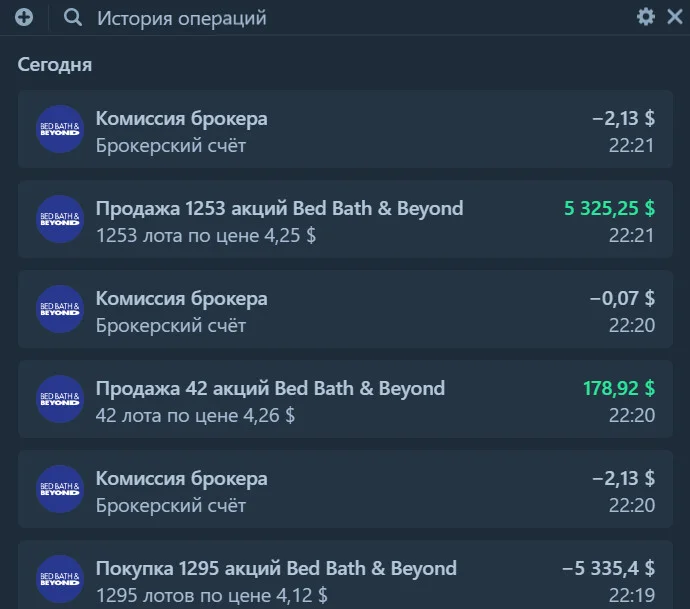Open the 22:20 broker commission entry of −2,13 $
Image resolution: width=690 pixels, height=609 pixels.
click(x=345, y=489)
